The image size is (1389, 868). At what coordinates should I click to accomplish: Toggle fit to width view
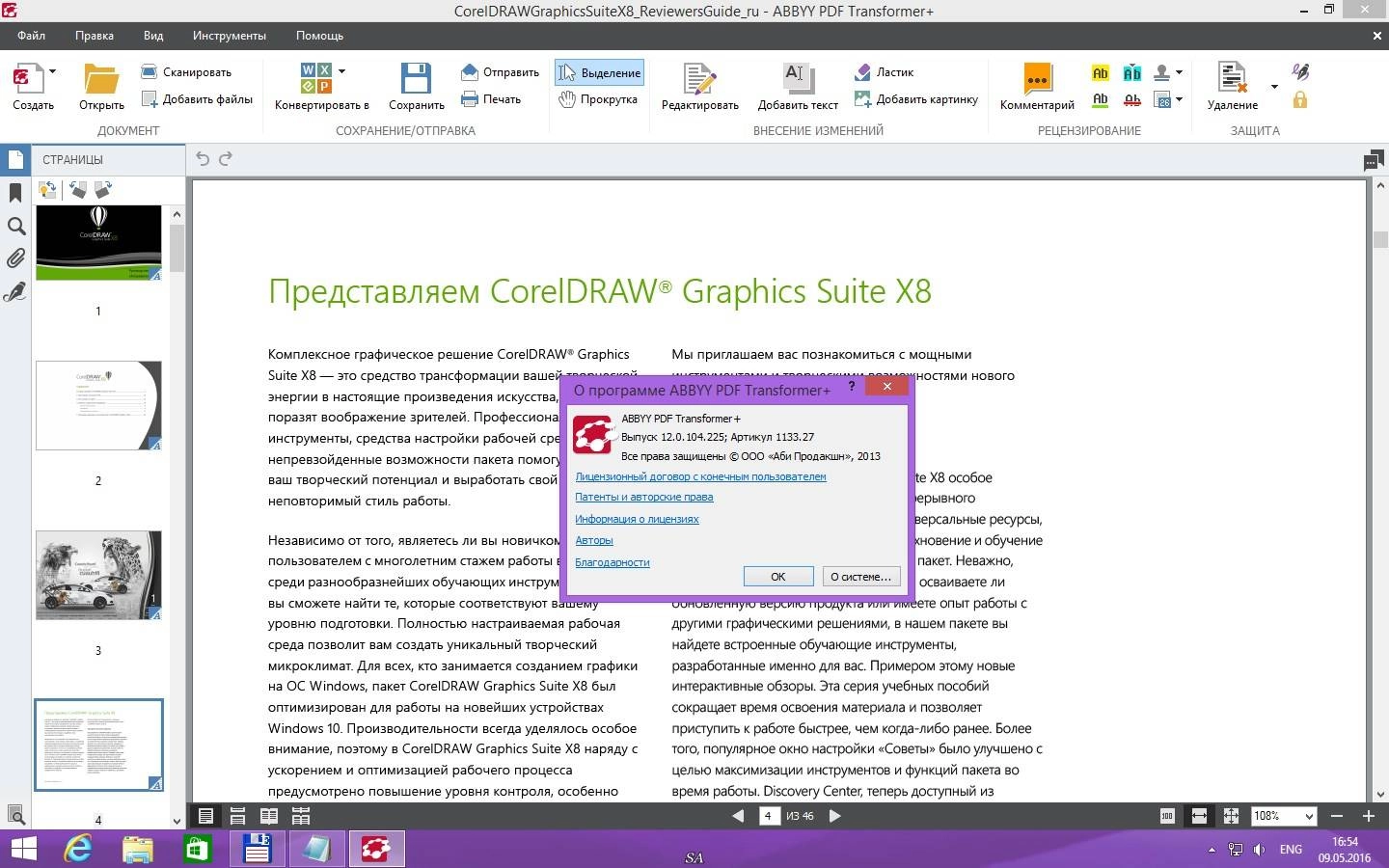point(1199,816)
